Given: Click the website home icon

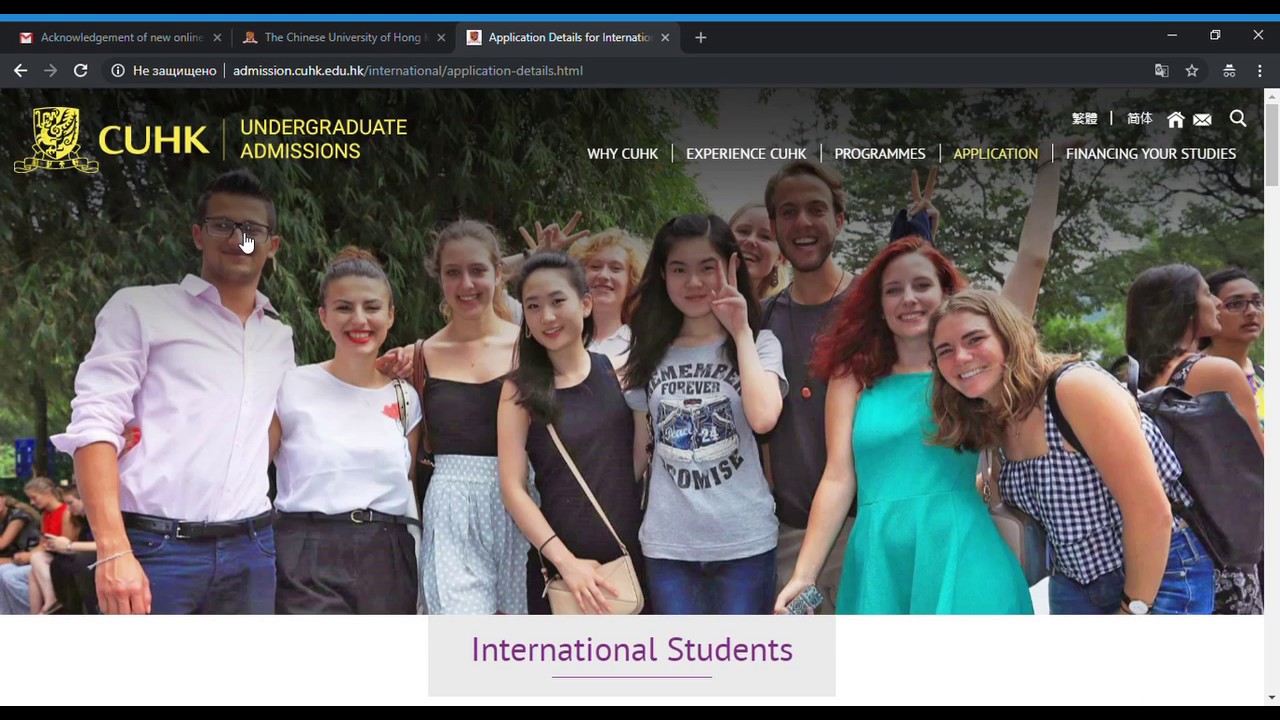Looking at the screenshot, I should (1176, 119).
